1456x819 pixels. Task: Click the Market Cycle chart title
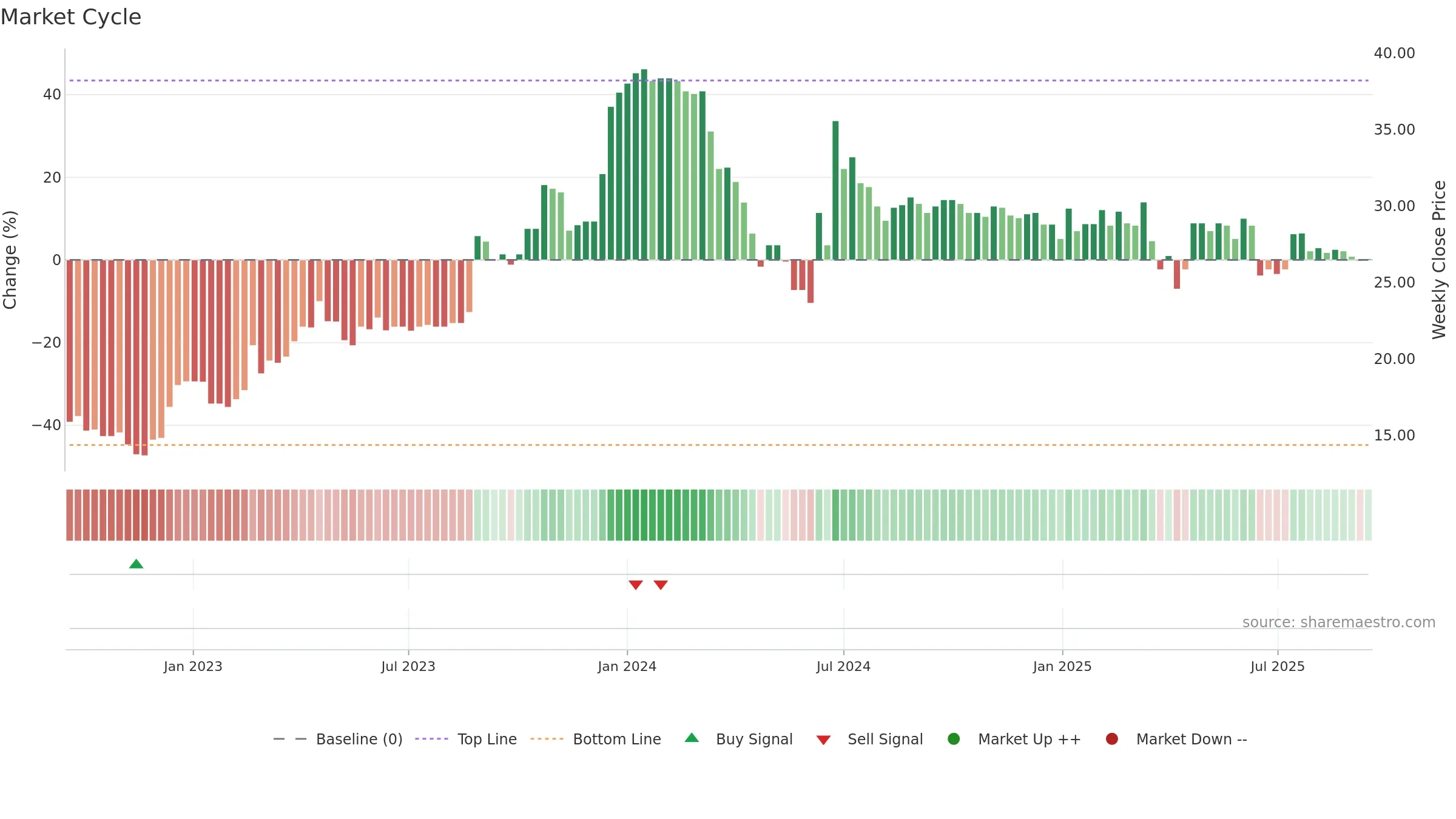coord(71,17)
